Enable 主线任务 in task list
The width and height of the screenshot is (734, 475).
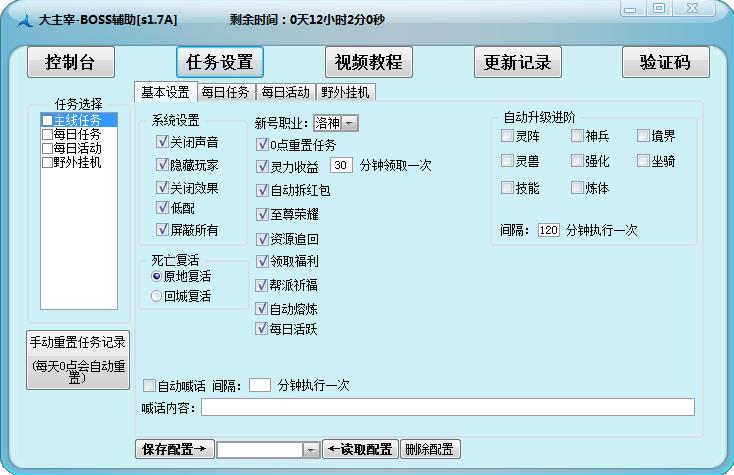[x=47, y=120]
